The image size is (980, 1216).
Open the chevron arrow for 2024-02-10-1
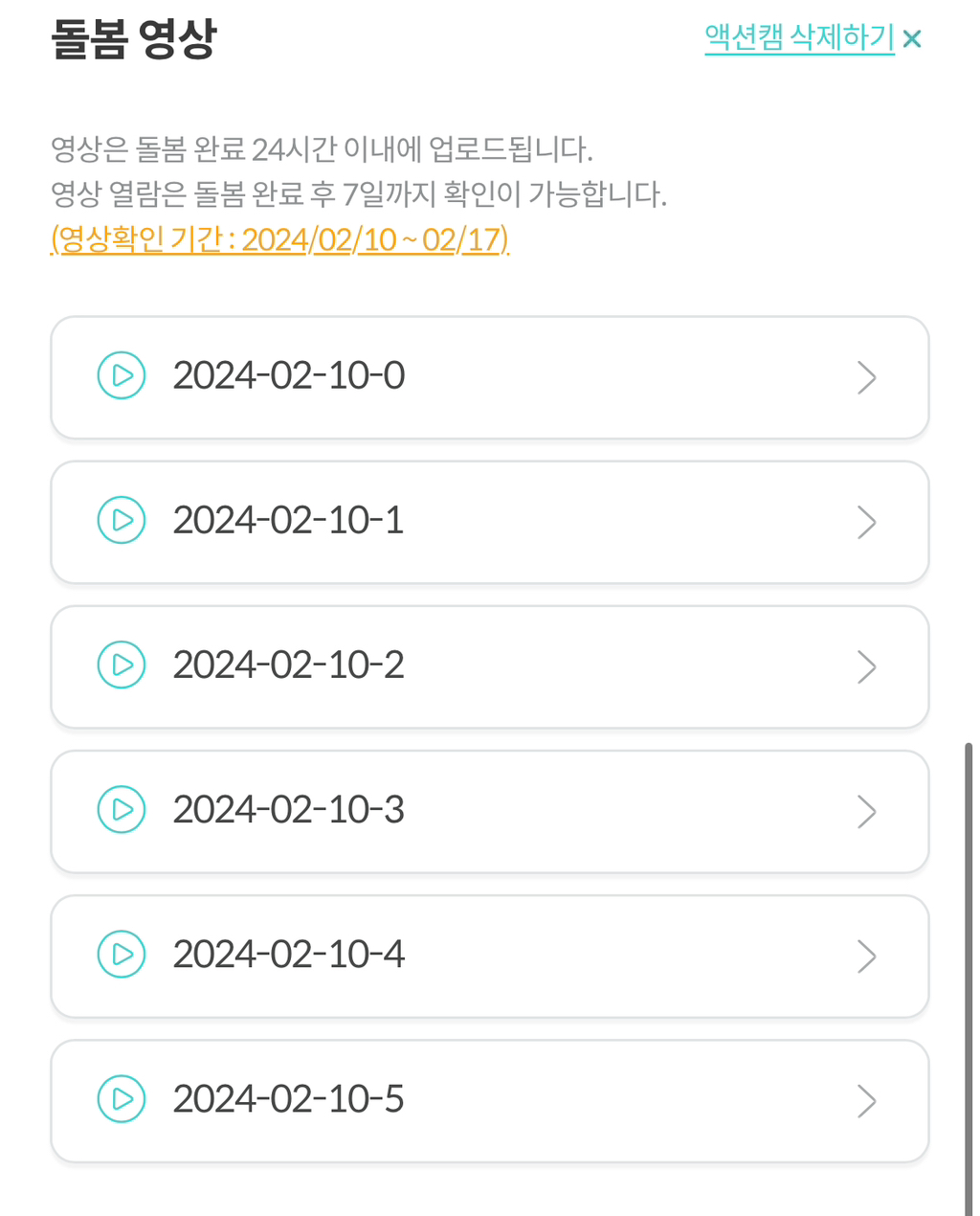pyautogui.click(x=866, y=522)
